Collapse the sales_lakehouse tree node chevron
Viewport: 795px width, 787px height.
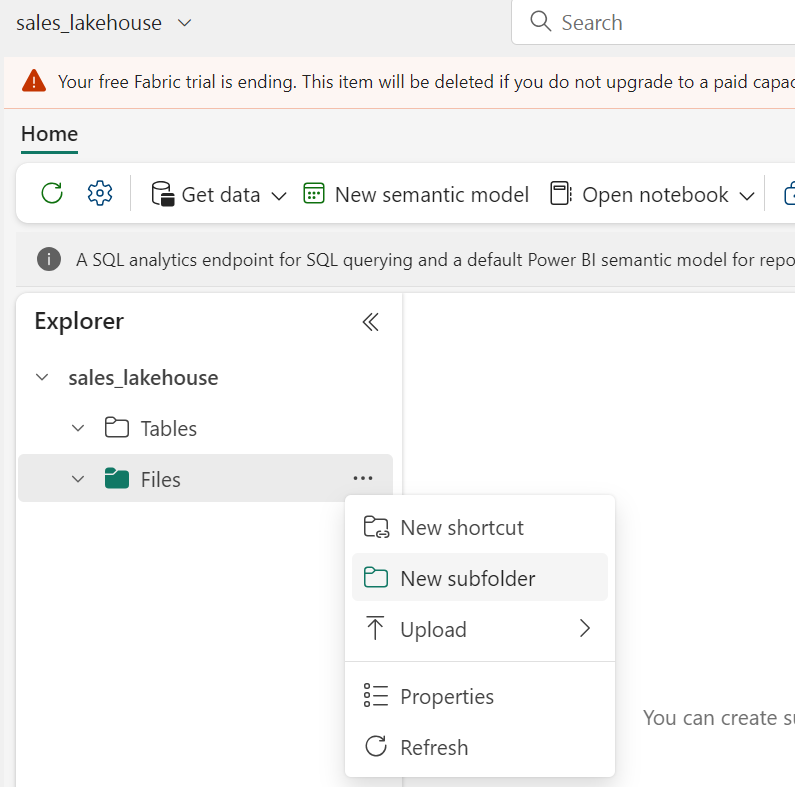pos(42,377)
